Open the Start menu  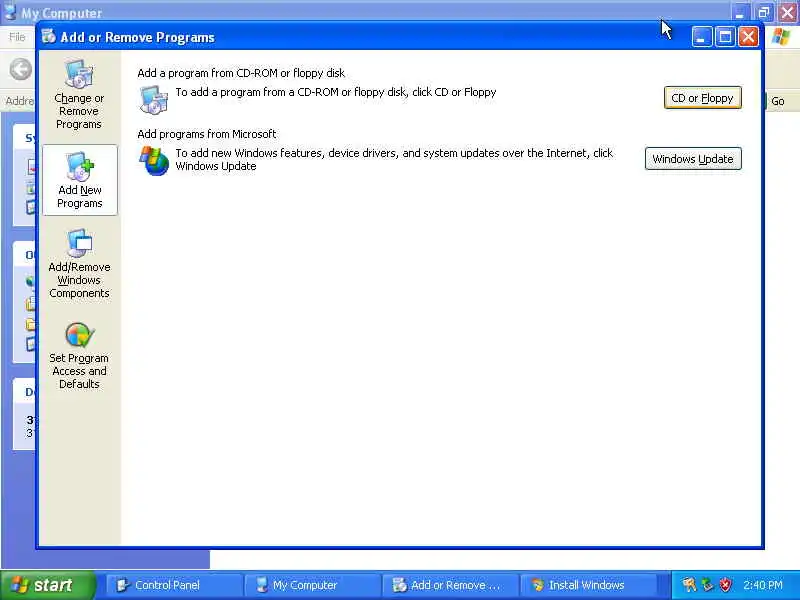(48, 585)
